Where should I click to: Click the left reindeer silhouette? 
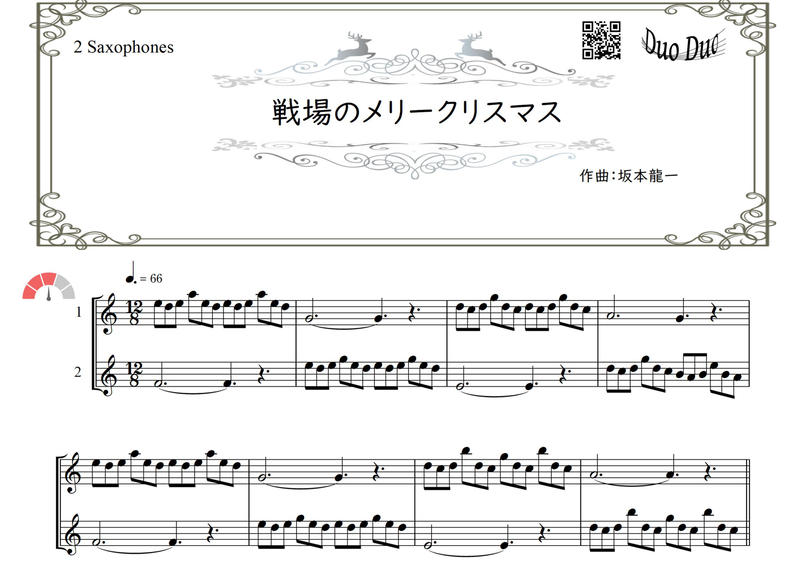tap(351, 45)
